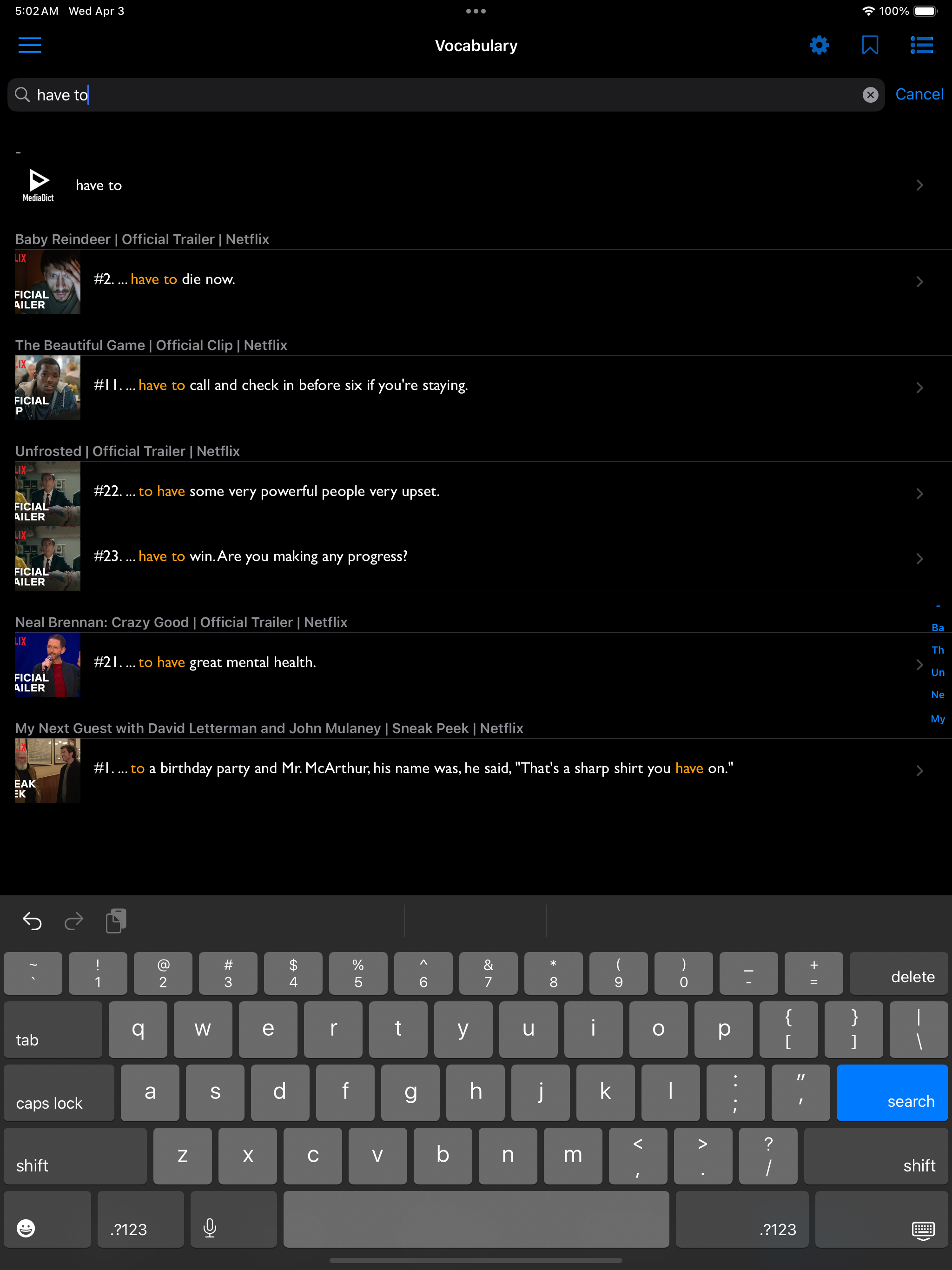Expand chevron for 'have to' dictionary row
952x1270 pixels.
point(919,185)
